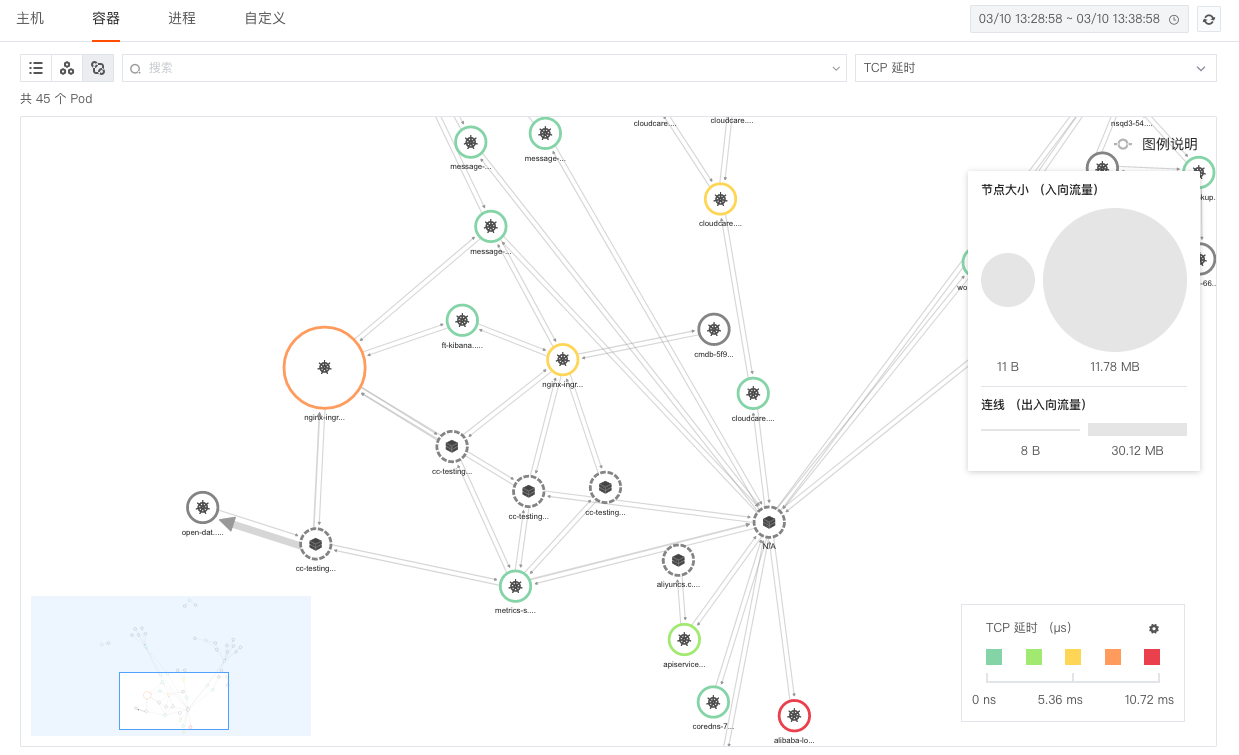The image size is (1239, 755).
Task: Open the TCP 延时 legend settings gear
Action: pyautogui.click(x=1154, y=628)
